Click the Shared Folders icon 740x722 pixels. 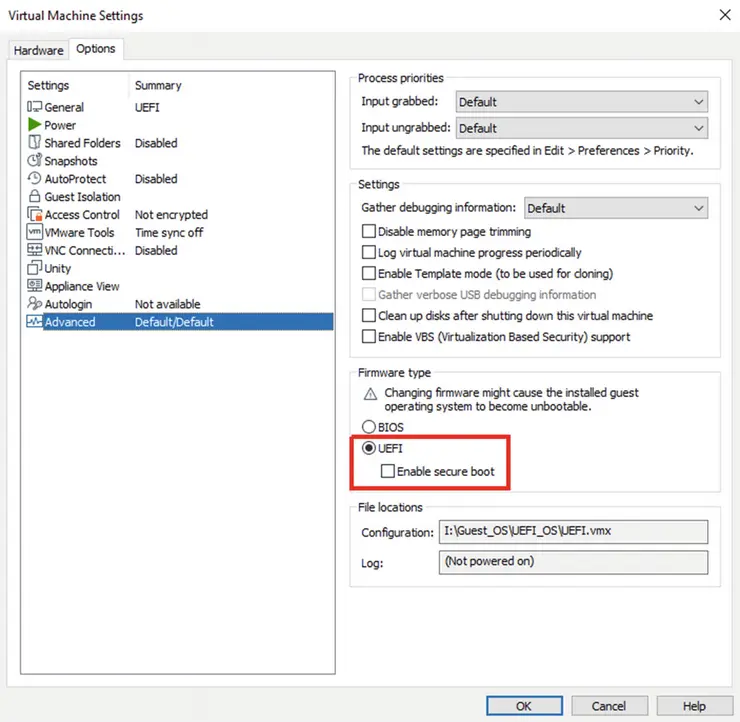coord(35,143)
